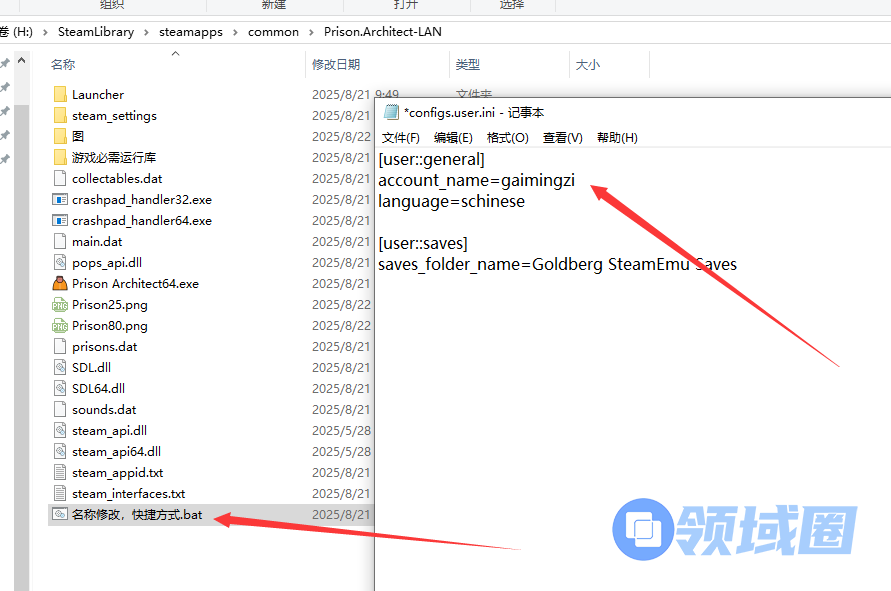This screenshot has width=891, height=591.
Task: Click the Notepad icon in title bar
Action: tap(391, 113)
